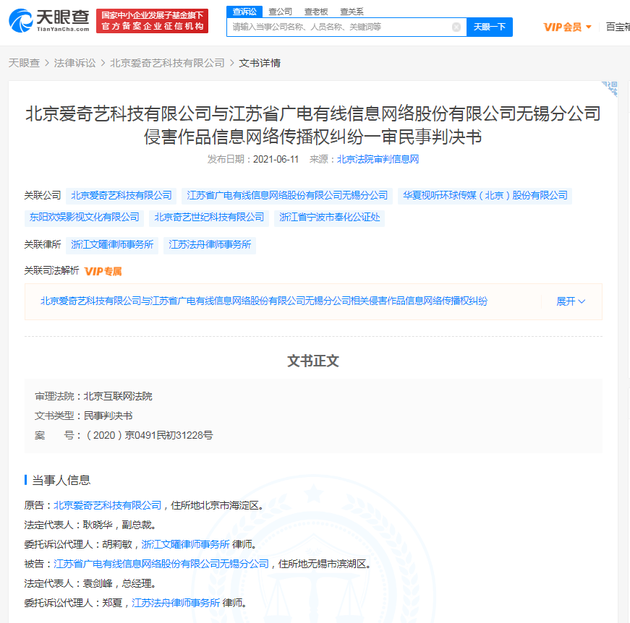Click the TianYanCha logo
The image size is (630, 623).
pos(49,20)
